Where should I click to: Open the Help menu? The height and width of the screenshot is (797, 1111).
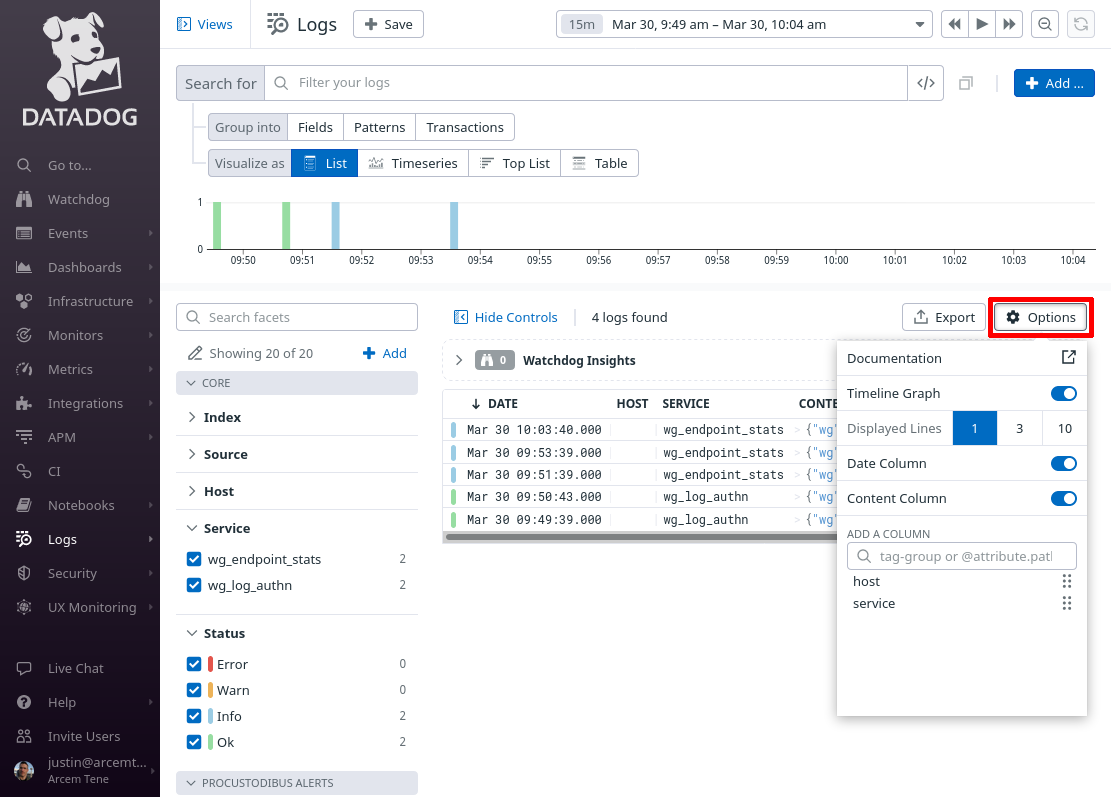point(62,702)
